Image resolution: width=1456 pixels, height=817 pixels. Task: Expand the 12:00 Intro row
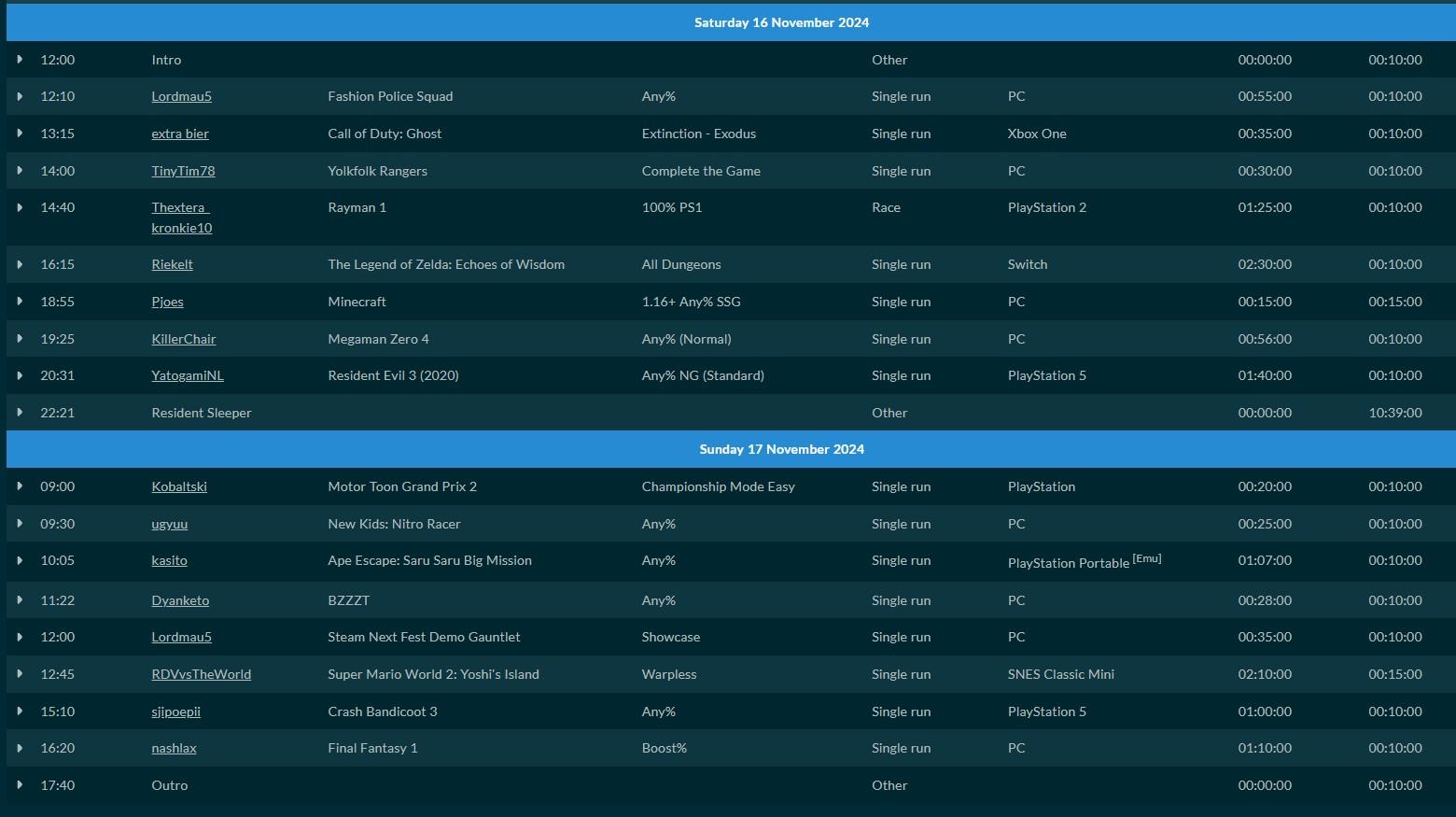pos(20,59)
